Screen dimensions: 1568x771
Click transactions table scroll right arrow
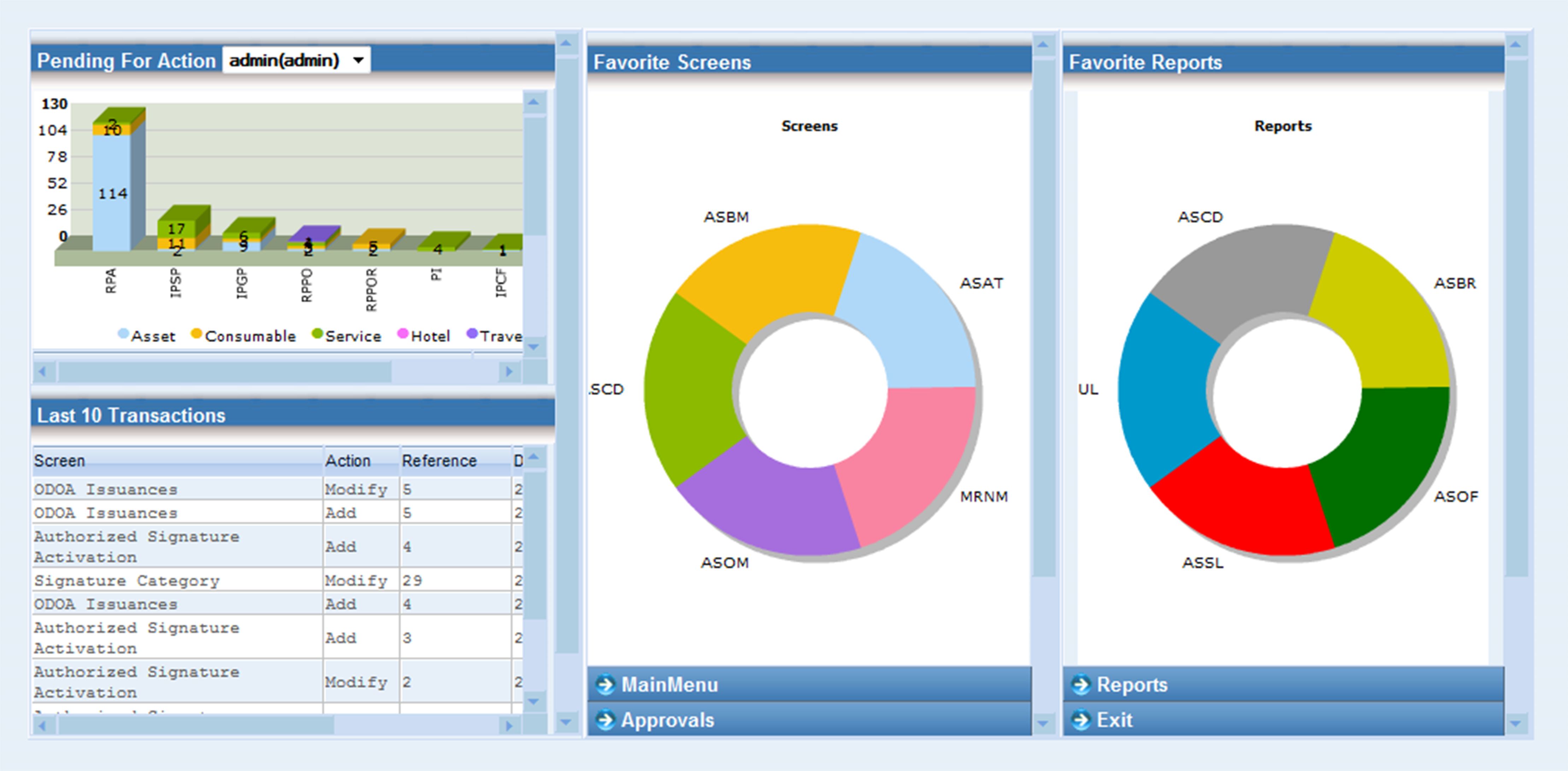(x=509, y=725)
